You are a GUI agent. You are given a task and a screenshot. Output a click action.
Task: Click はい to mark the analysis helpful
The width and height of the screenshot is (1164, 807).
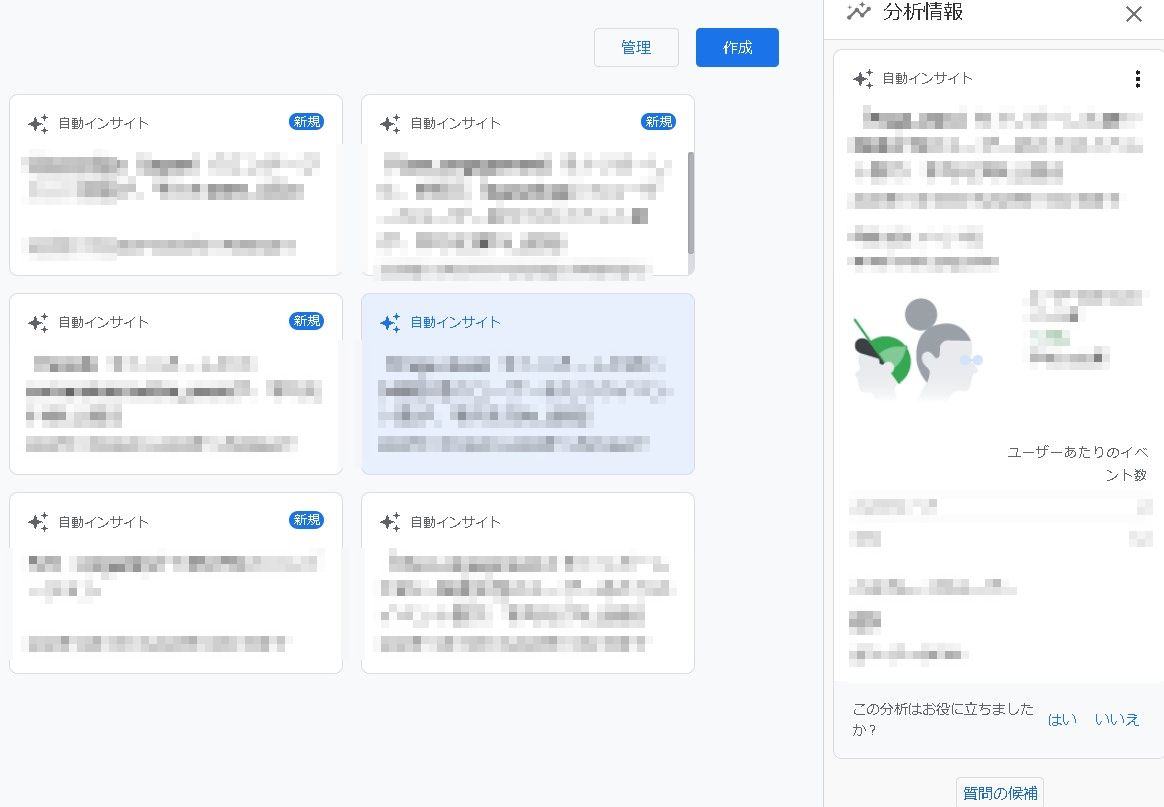(1061, 718)
